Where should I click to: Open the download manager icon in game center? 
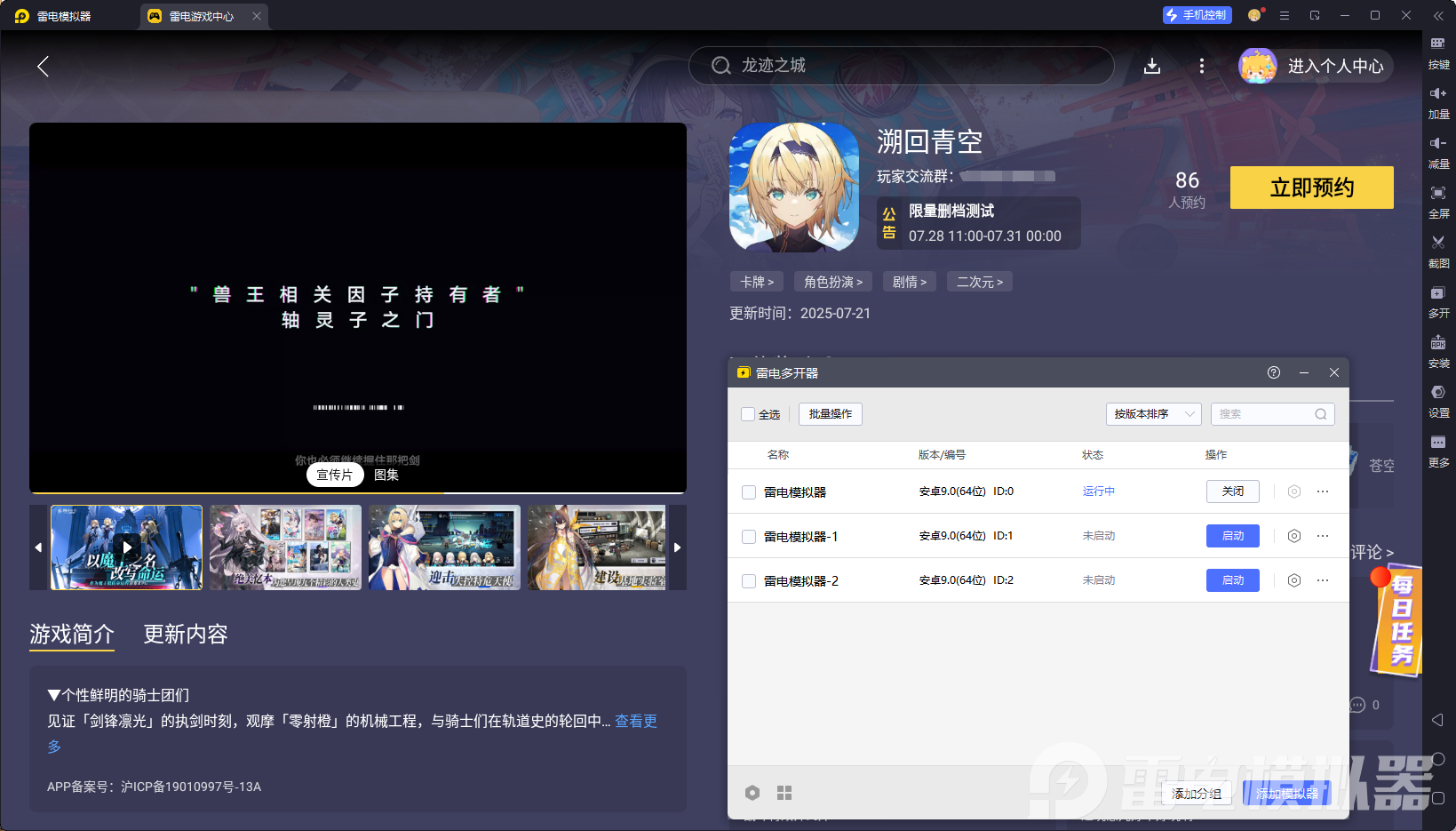coord(1152,66)
